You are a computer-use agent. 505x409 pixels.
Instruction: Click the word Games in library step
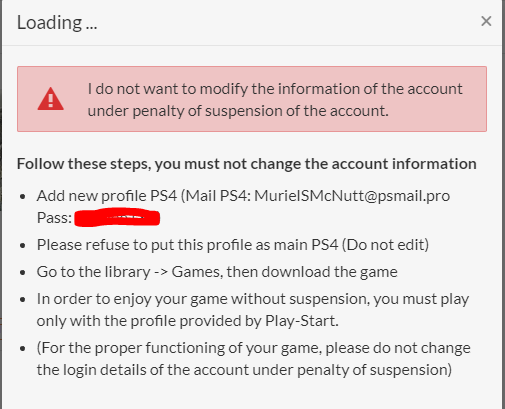[x=195, y=272]
